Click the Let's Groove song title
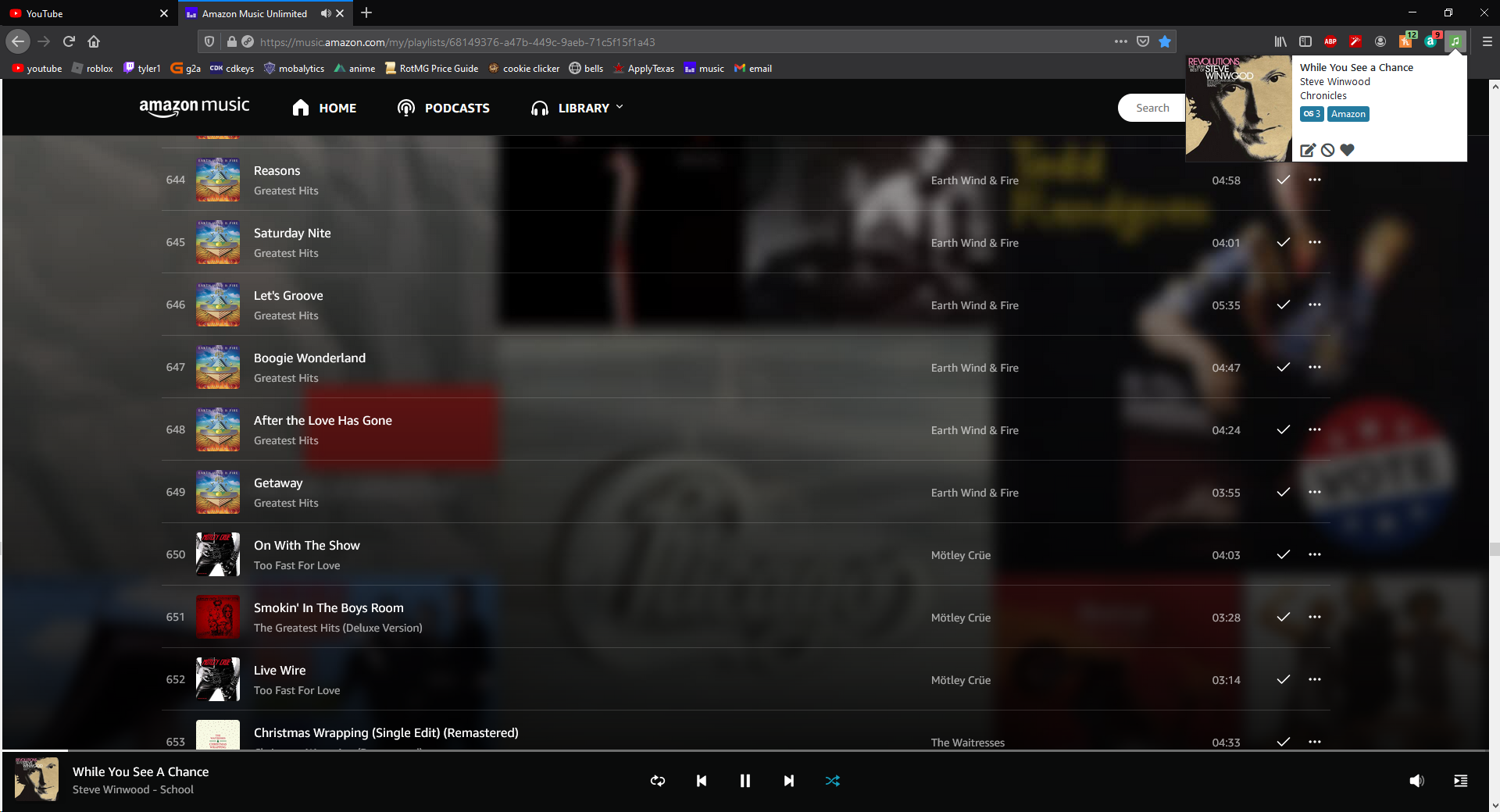This screenshot has width=1500, height=812. point(288,295)
